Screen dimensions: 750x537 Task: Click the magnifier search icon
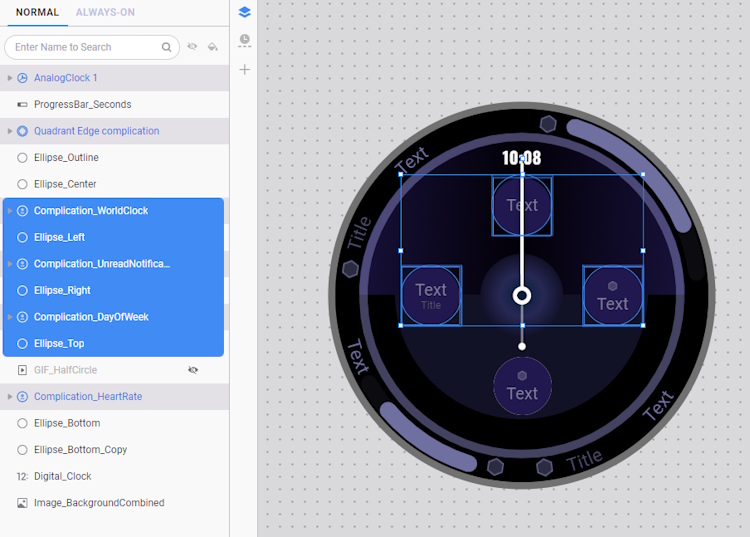coord(167,47)
